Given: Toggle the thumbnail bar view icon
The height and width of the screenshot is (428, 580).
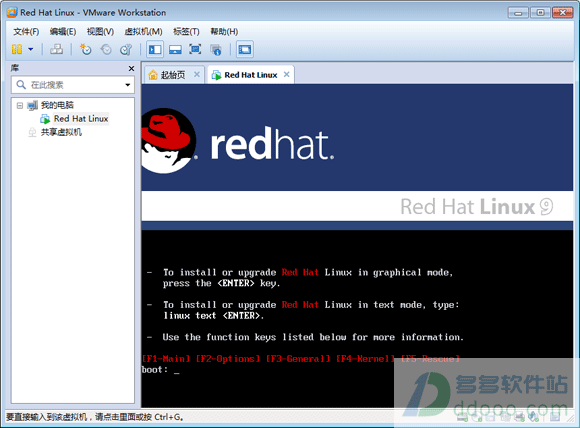Looking at the screenshot, I should coord(175,49).
